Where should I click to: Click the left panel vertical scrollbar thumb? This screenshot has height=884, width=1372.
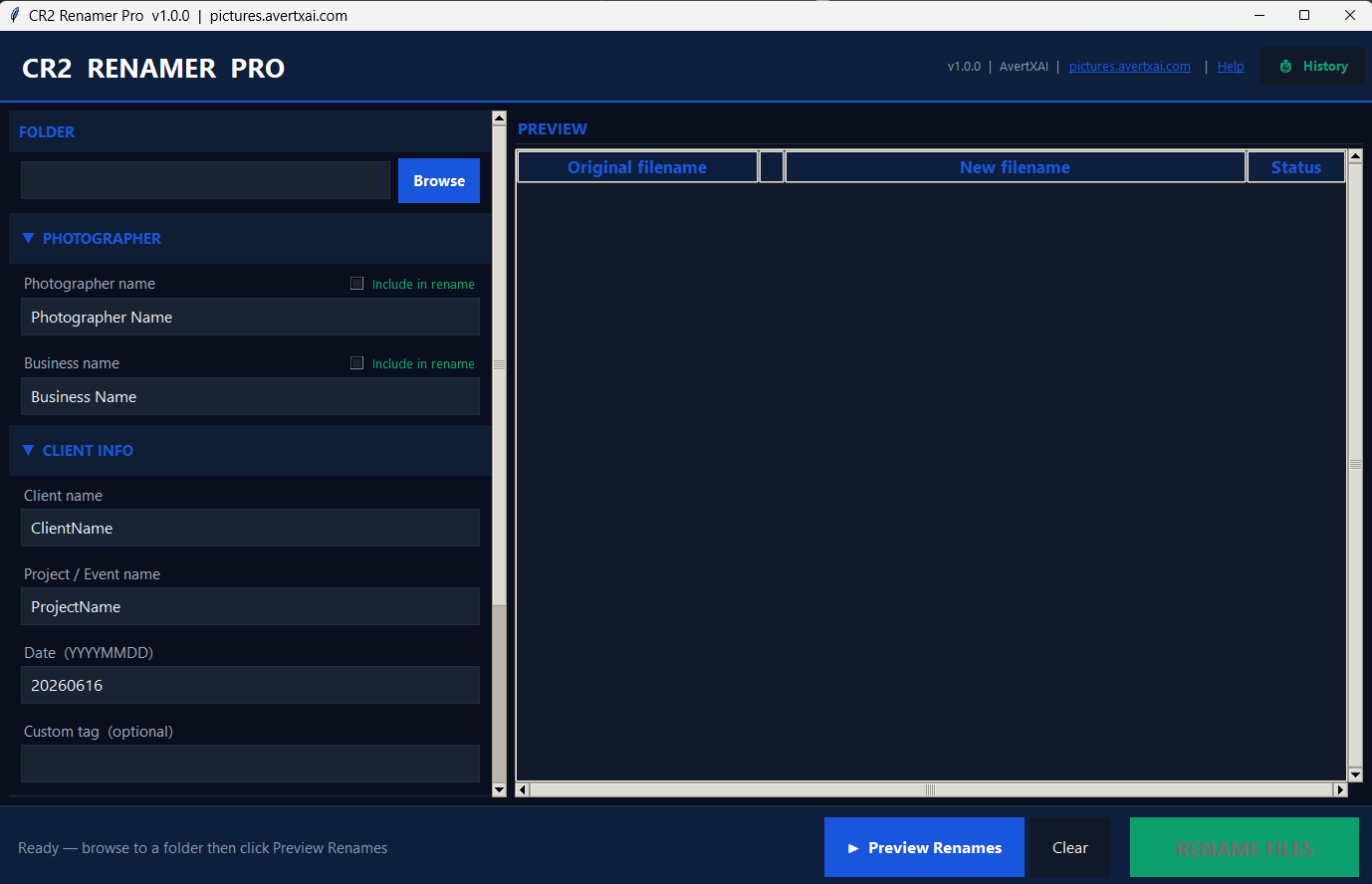[x=500, y=365]
